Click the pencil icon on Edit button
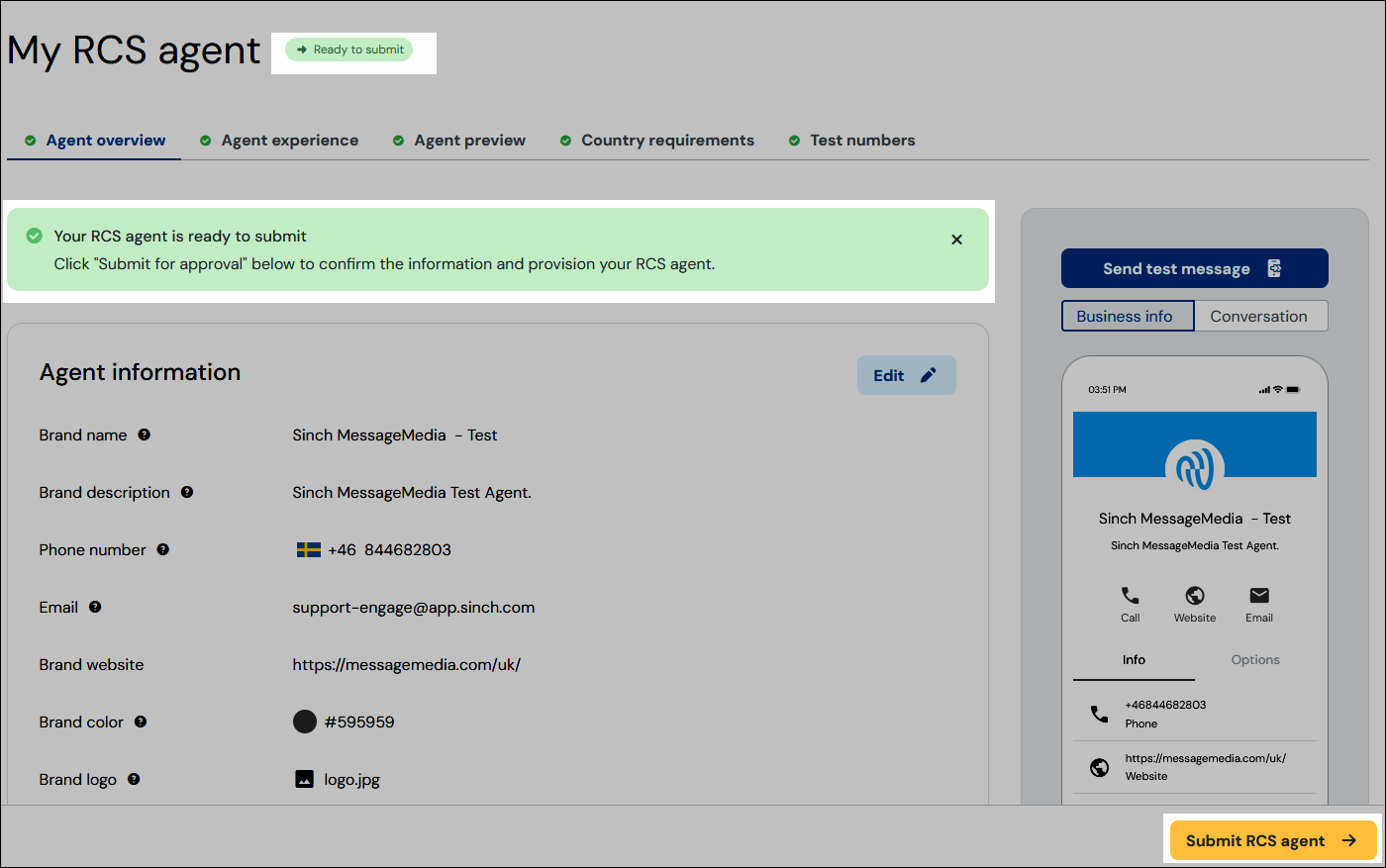 (x=928, y=375)
